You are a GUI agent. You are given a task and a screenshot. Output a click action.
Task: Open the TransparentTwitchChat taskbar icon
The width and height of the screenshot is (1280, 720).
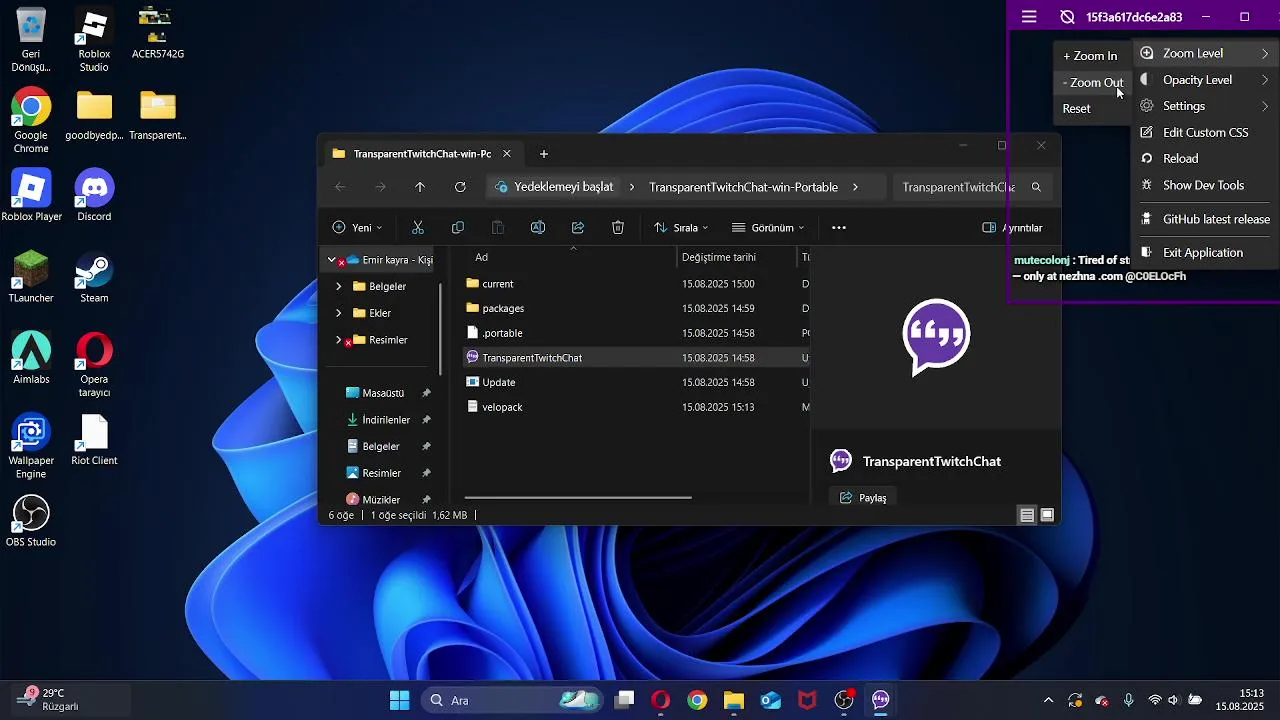[881, 700]
